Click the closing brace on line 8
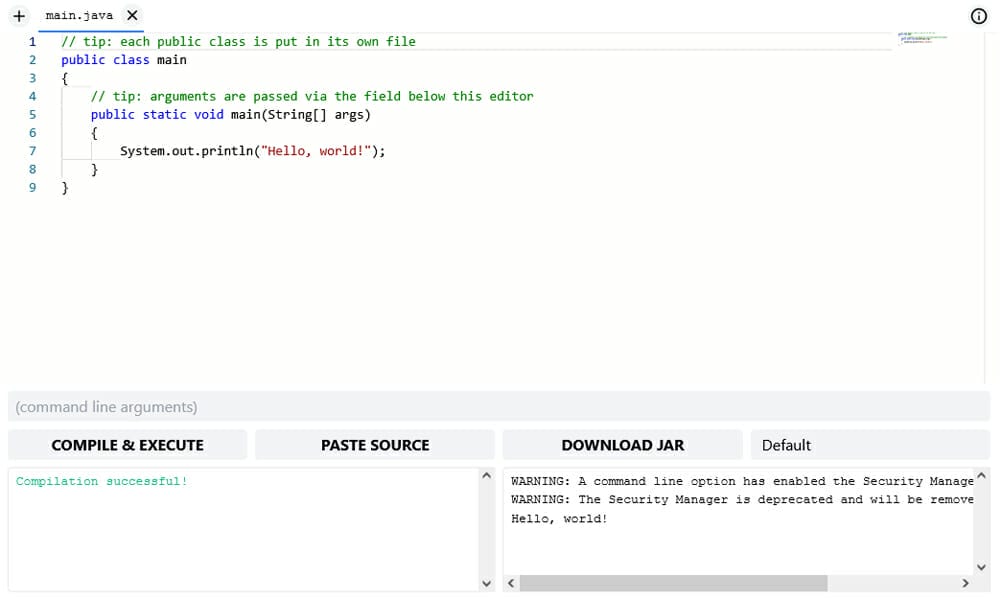This screenshot has width=1000, height=600. tap(94, 170)
